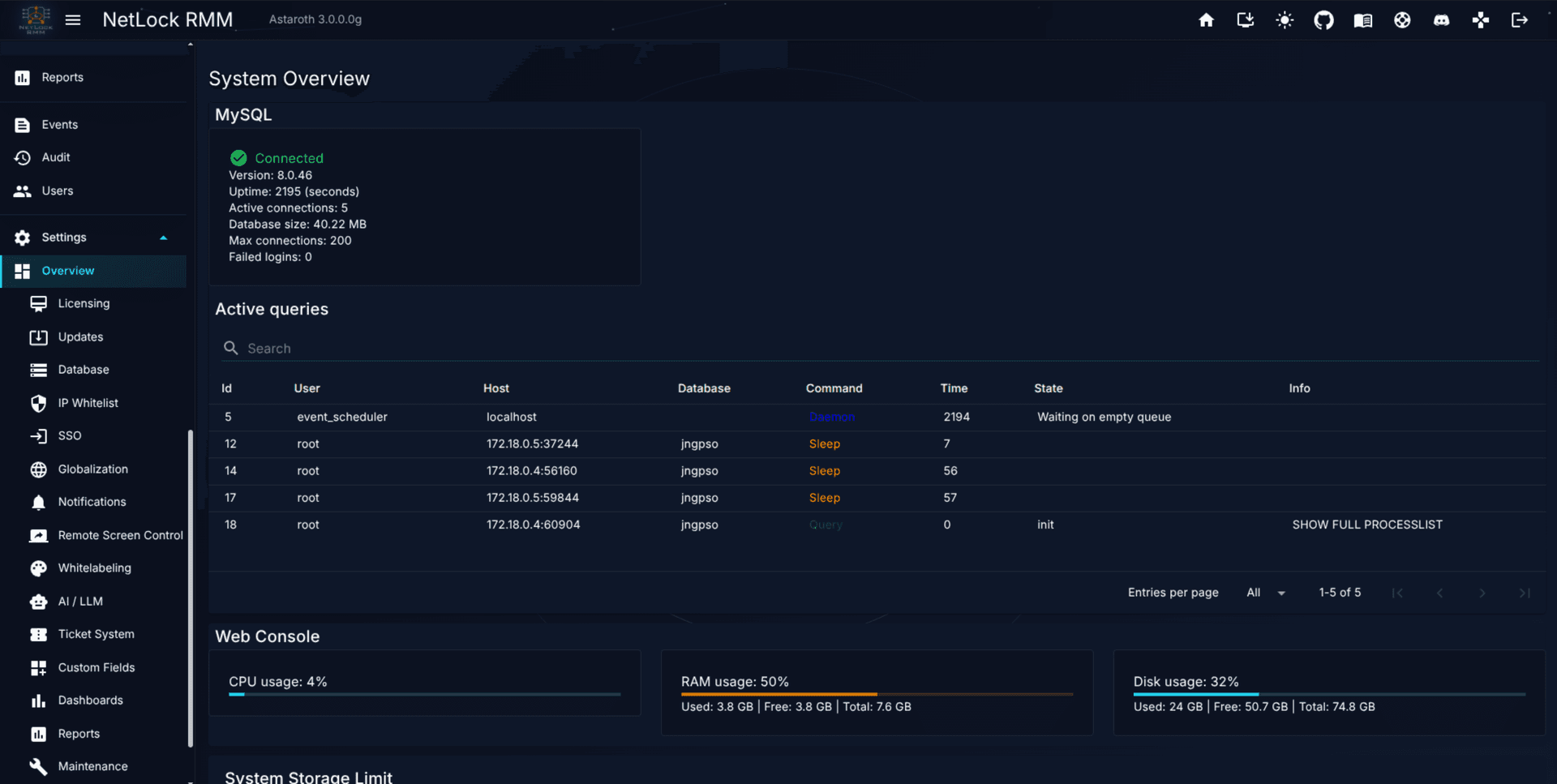Open the GitHub link icon
The width and height of the screenshot is (1557, 784).
[1323, 19]
